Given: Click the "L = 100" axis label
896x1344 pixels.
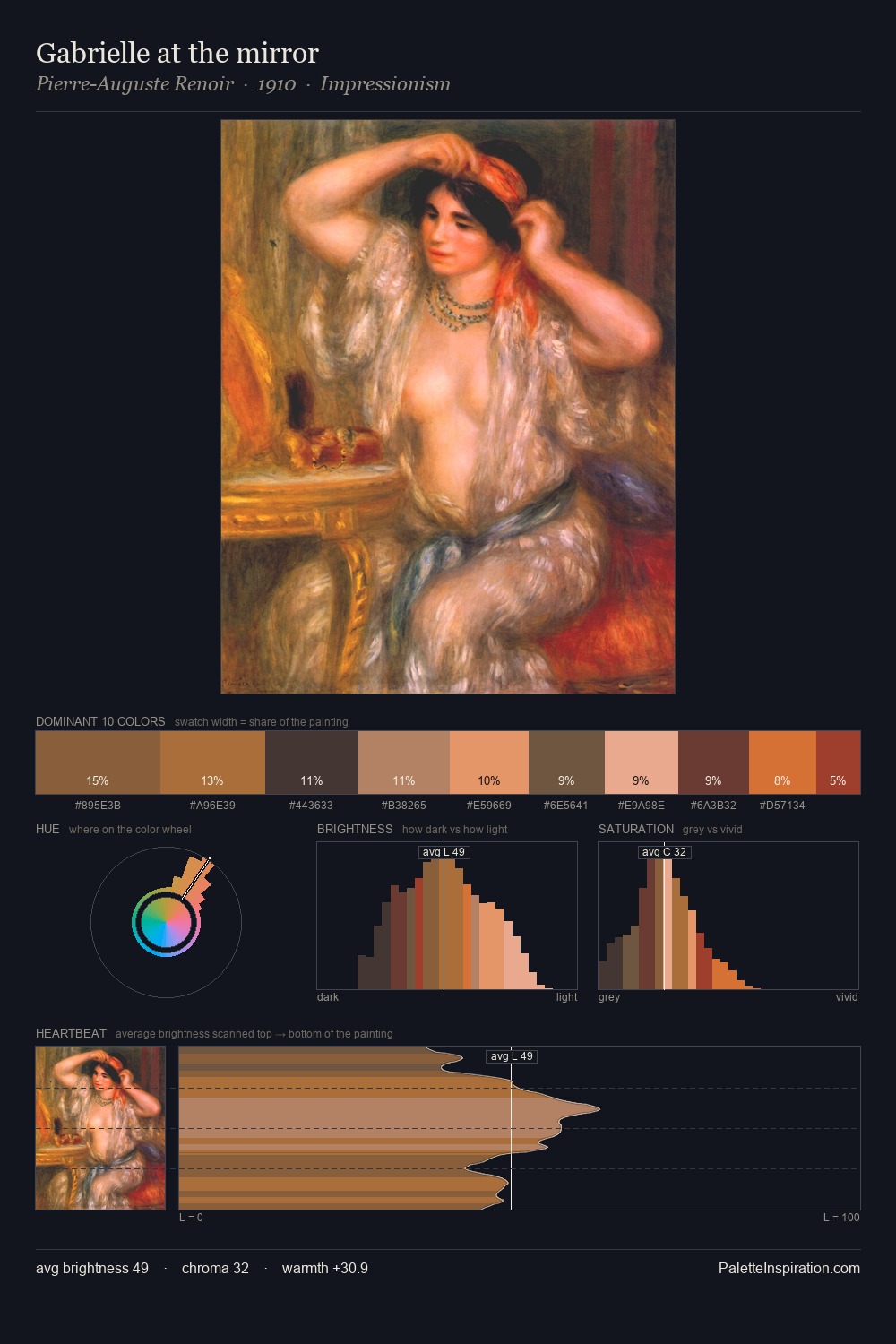Looking at the screenshot, I should [841, 1218].
